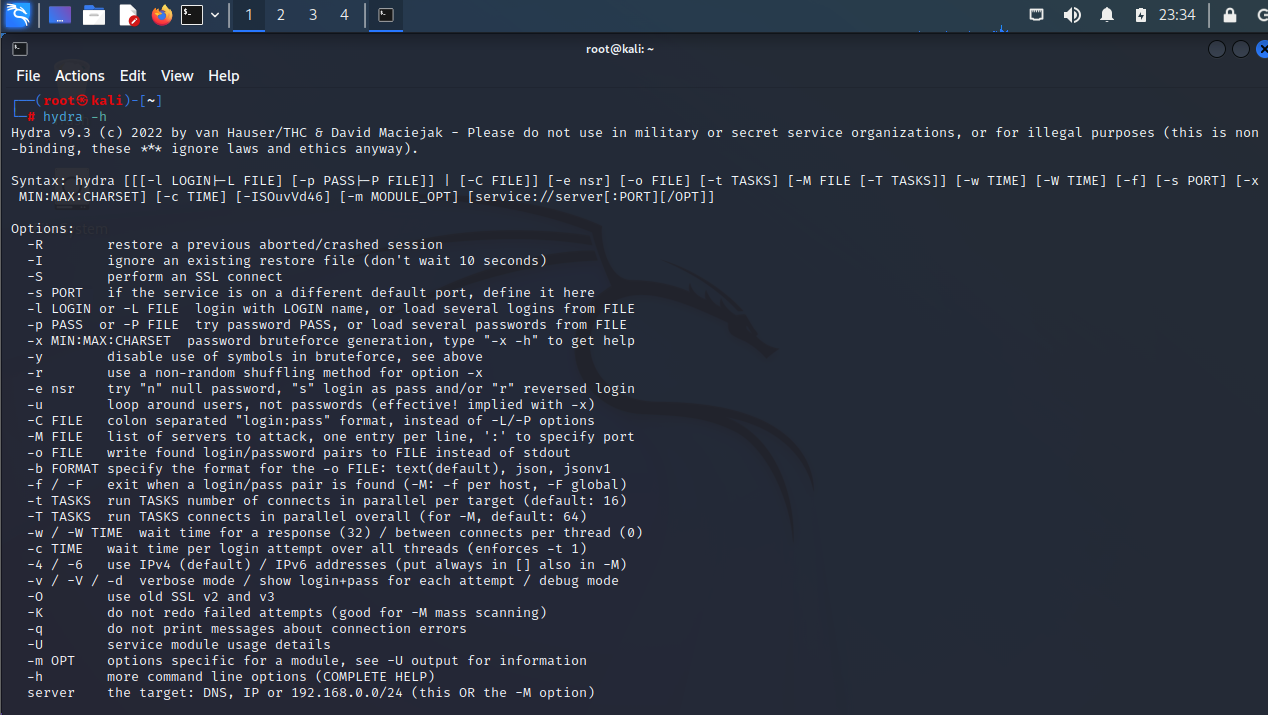Click the '-S perform an SSL connect' line
The height and width of the screenshot is (715, 1268).
tap(155, 277)
